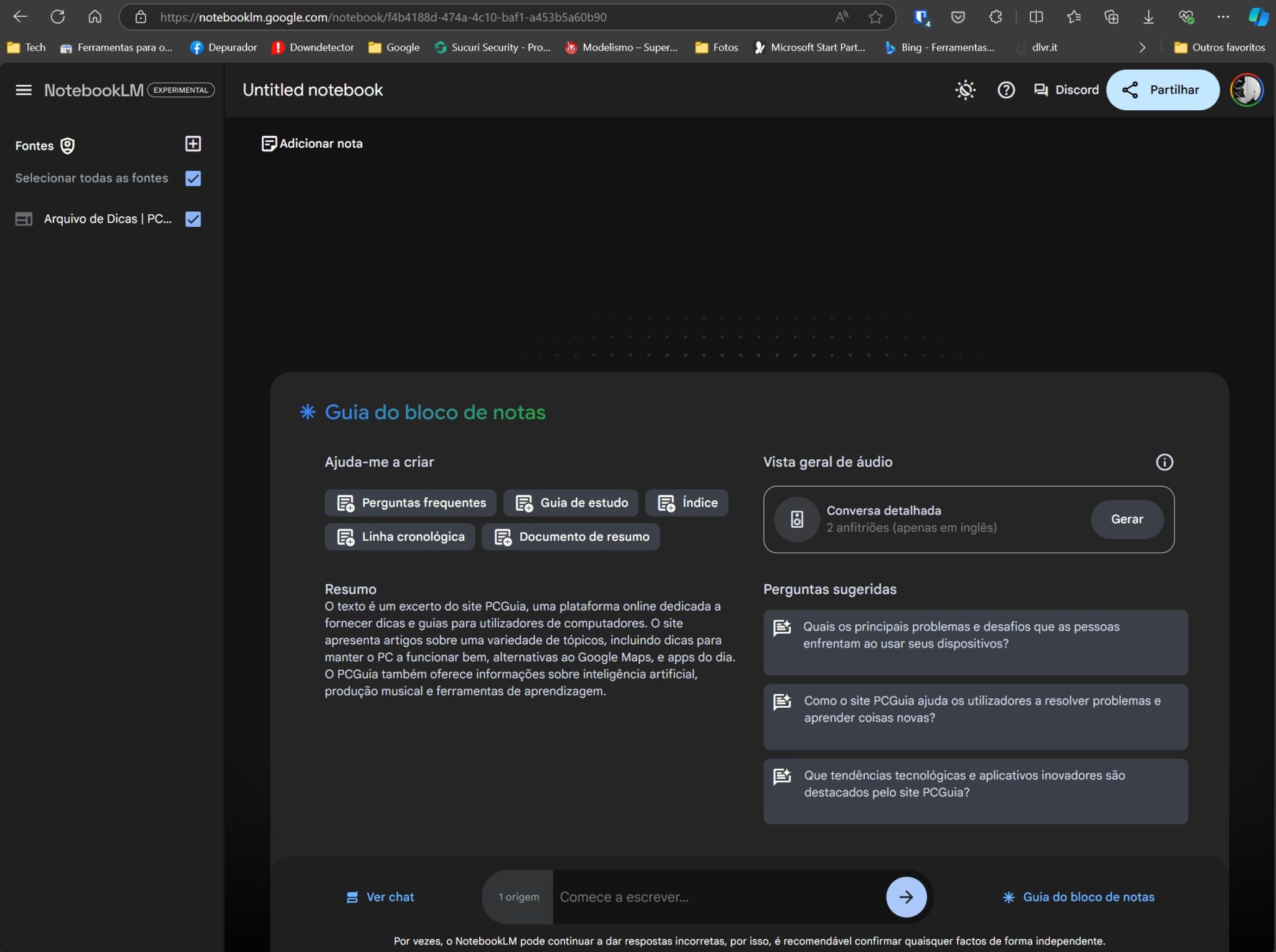The image size is (1276, 952).
Task: Open browser essentials heart icon
Action: (x=1186, y=17)
